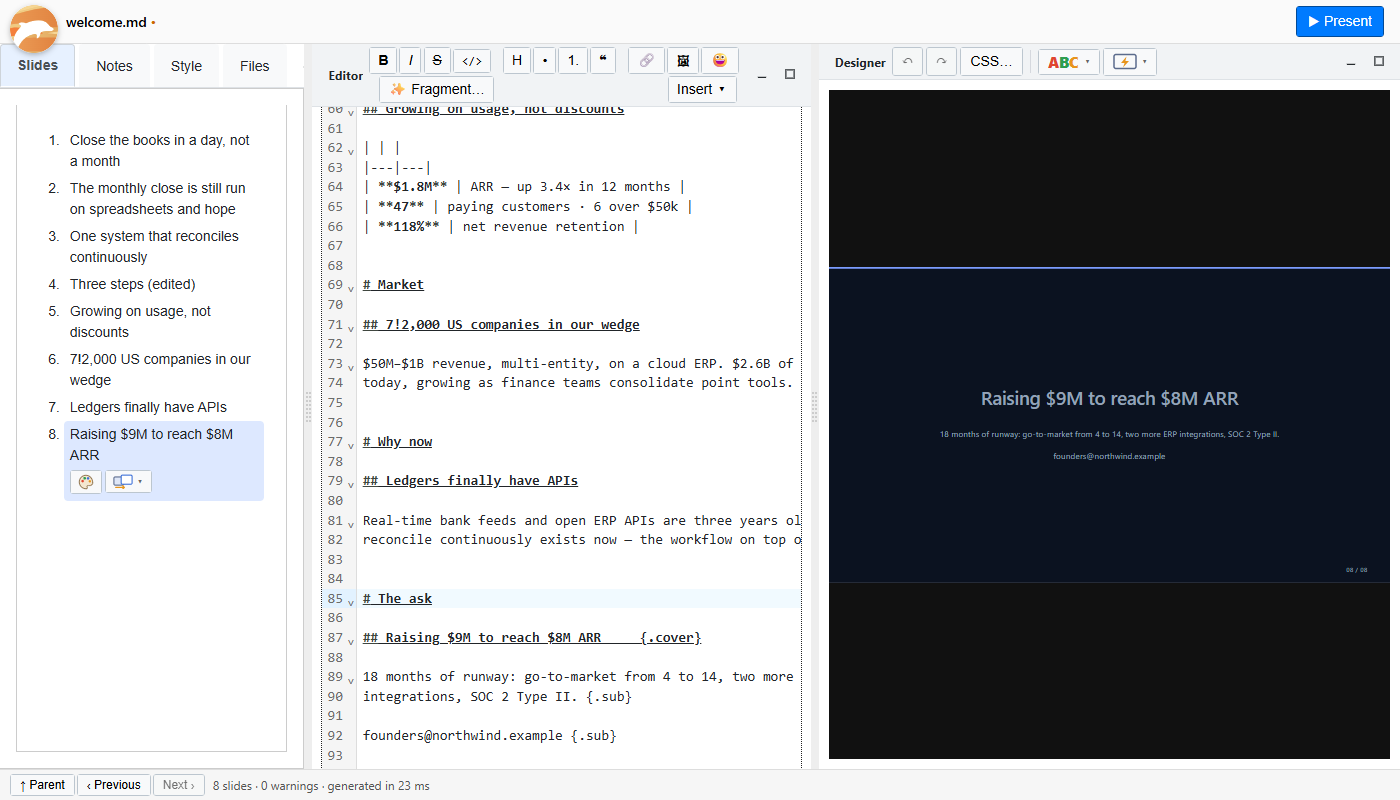Click the Parent navigation button
The width and height of the screenshot is (1400, 800).
(x=42, y=785)
